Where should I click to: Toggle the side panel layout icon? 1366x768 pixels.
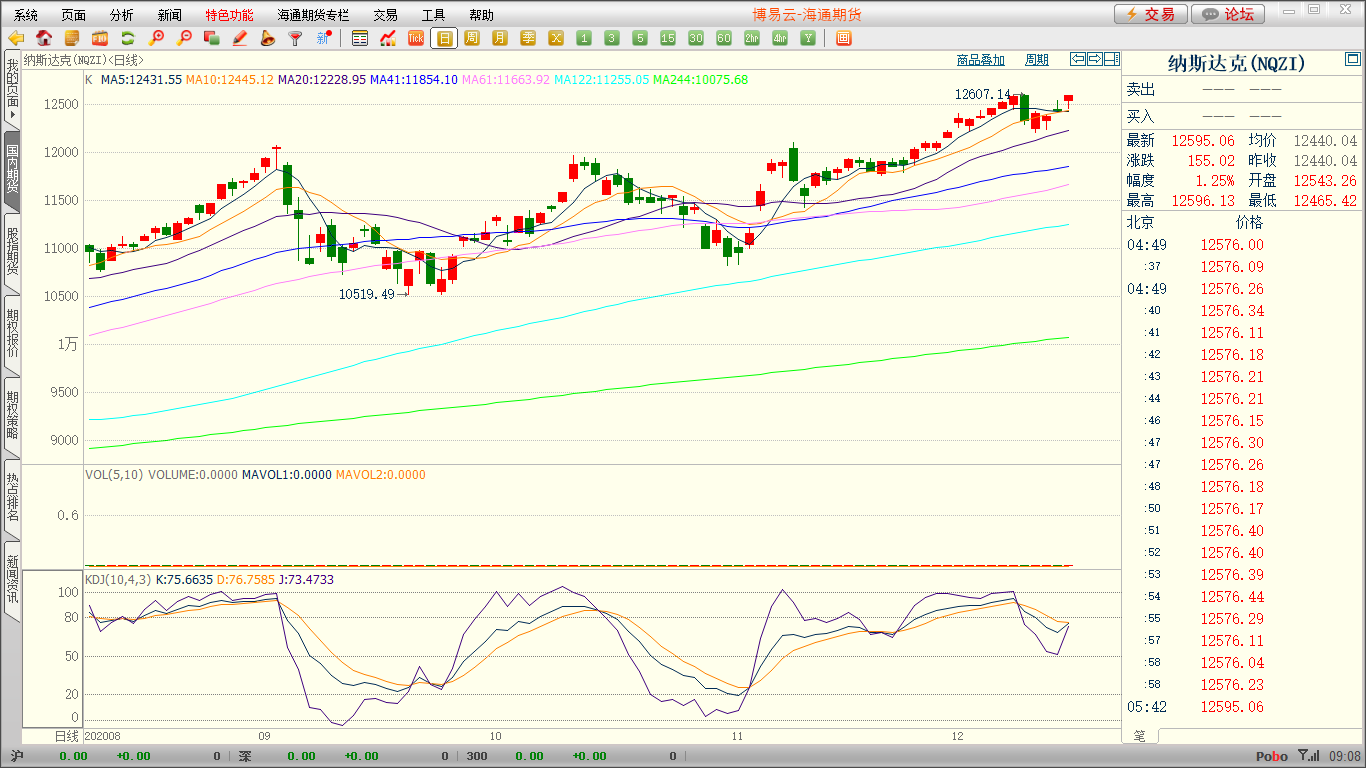coord(1111,59)
